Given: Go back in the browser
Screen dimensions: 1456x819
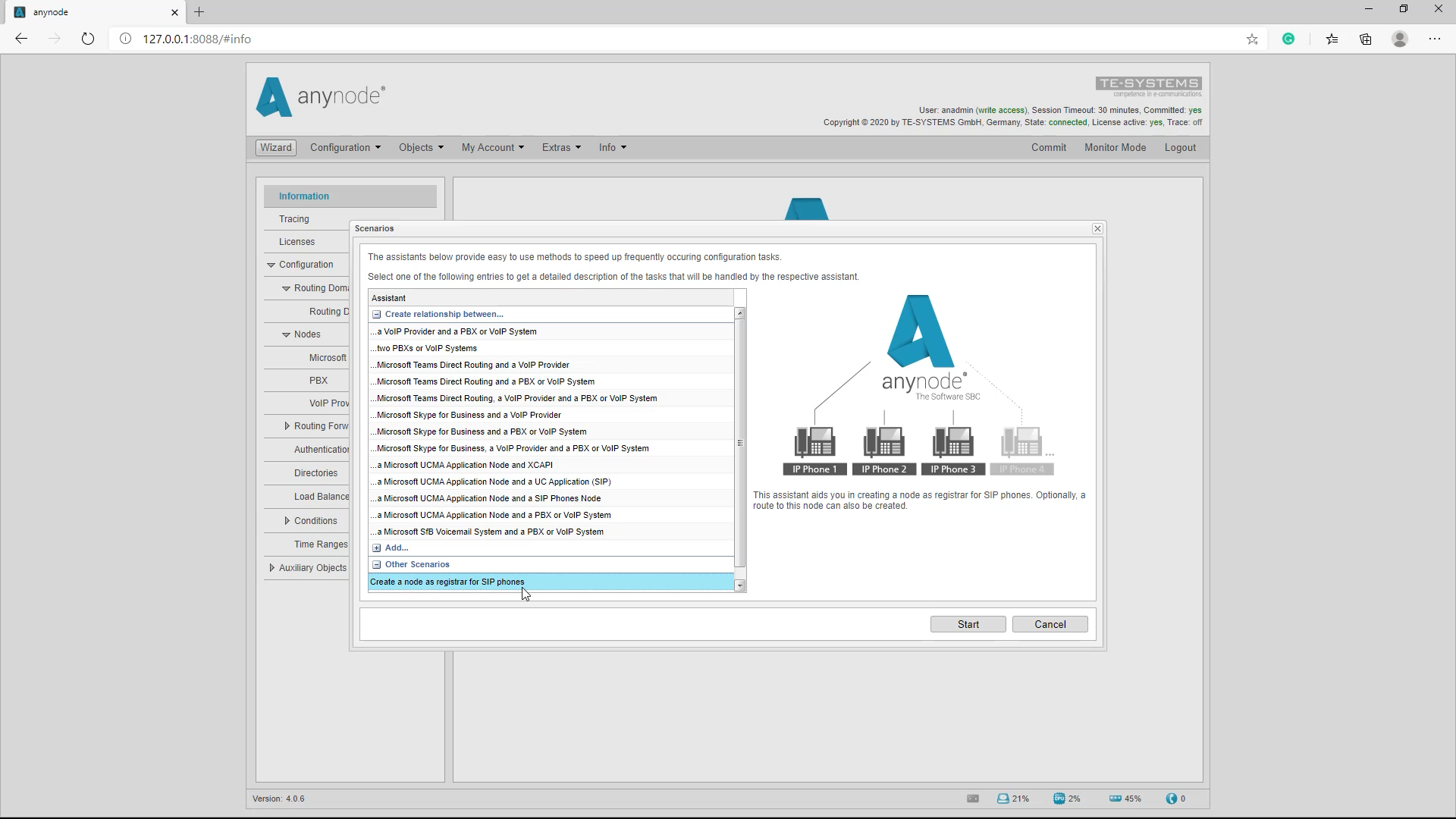Looking at the screenshot, I should coord(21,39).
